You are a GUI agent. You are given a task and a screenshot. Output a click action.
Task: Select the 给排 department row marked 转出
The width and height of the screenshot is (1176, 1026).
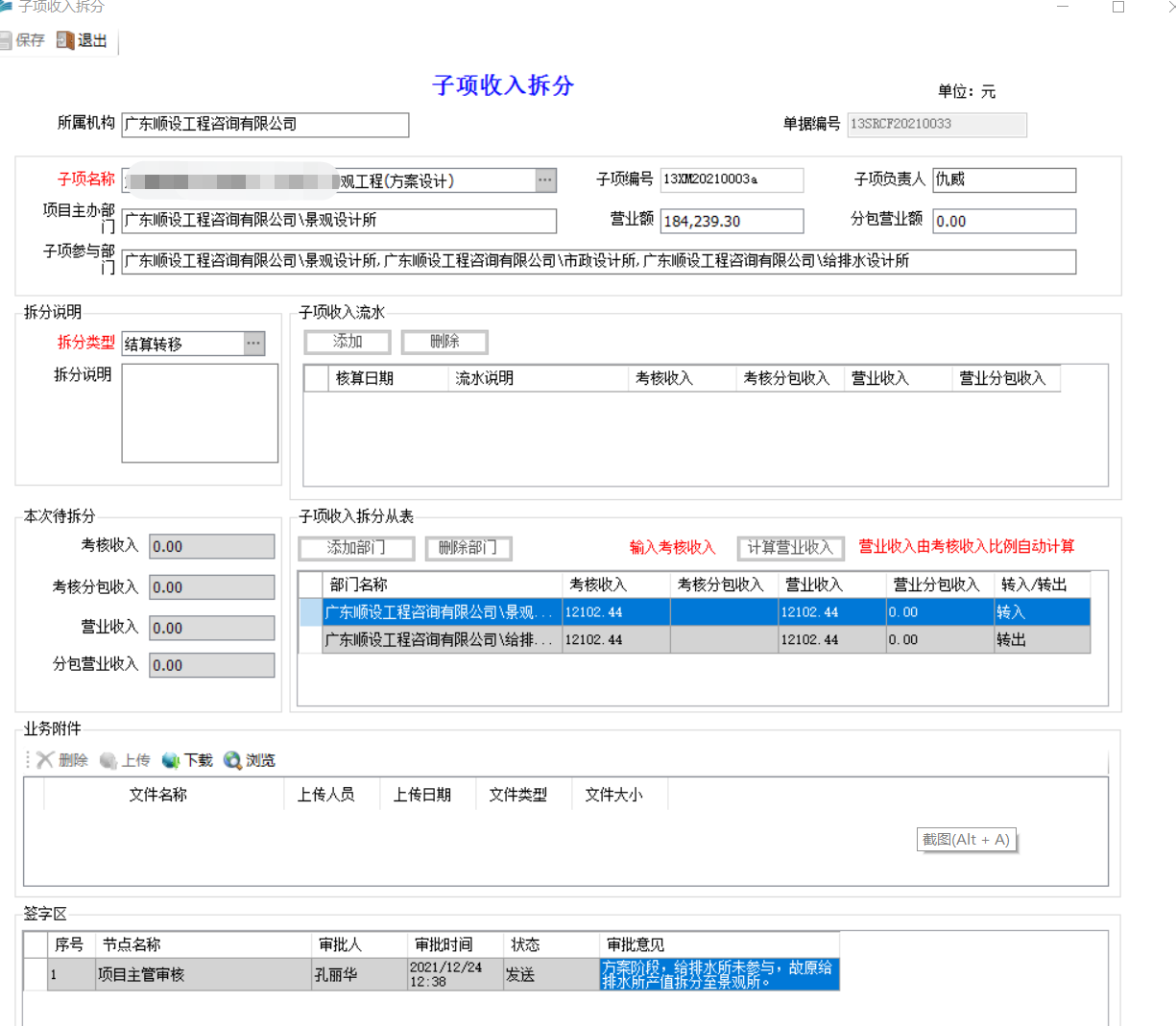(x=694, y=640)
